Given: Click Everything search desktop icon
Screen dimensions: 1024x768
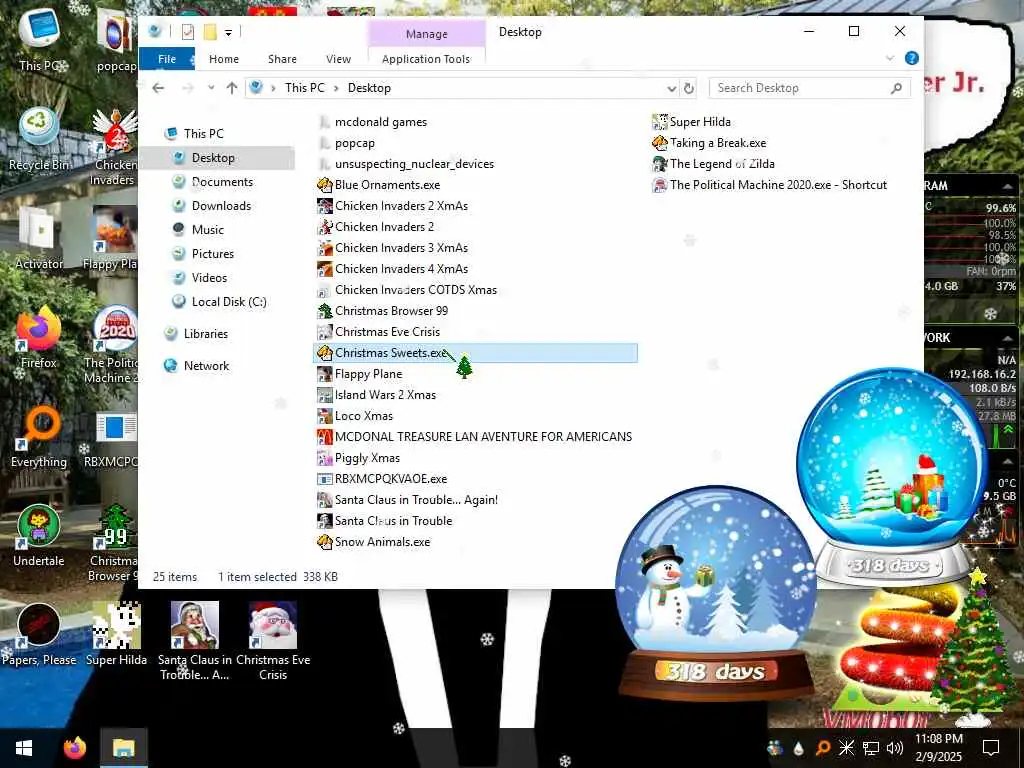Looking at the screenshot, I should tap(40, 426).
